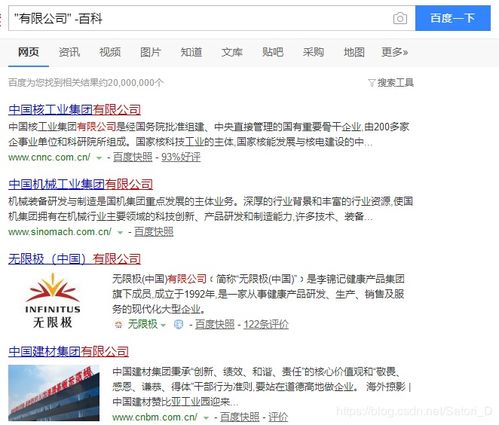Open the 122条评价 reviews link
The height and width of the screenshot is (425, 499).
[x=266, y=324]
